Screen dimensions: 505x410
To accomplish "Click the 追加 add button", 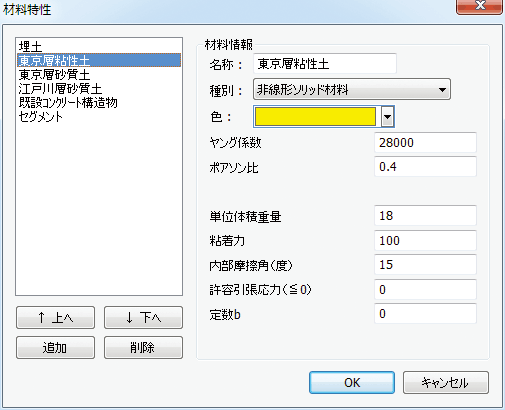I will click(55, 348).
